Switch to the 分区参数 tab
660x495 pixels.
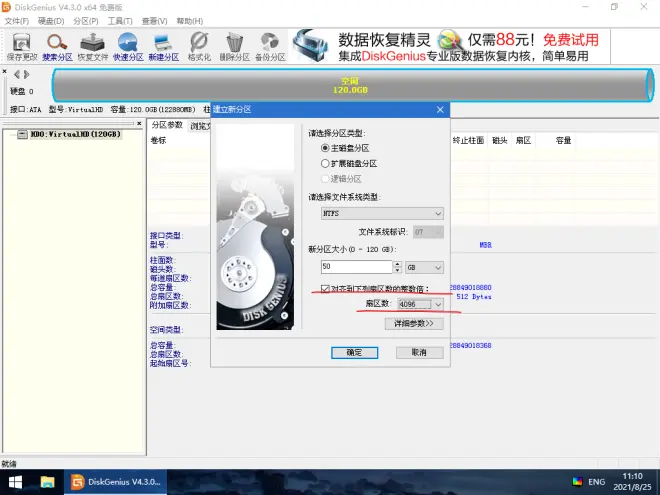(167, 125)
